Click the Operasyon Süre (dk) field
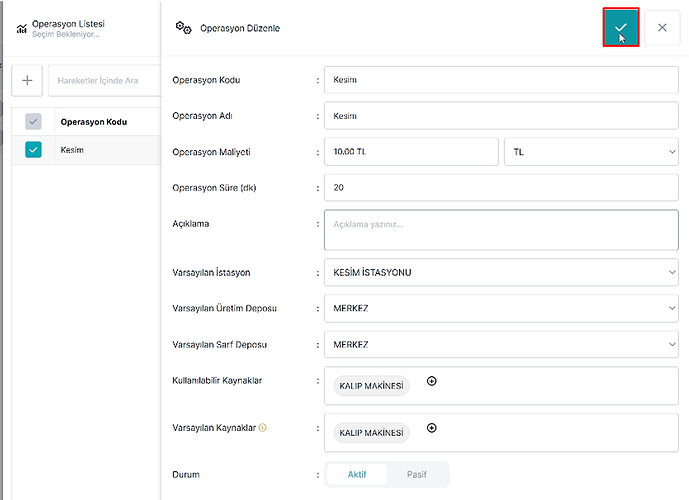This screenshot has width=689, height=500. [501, 188]
